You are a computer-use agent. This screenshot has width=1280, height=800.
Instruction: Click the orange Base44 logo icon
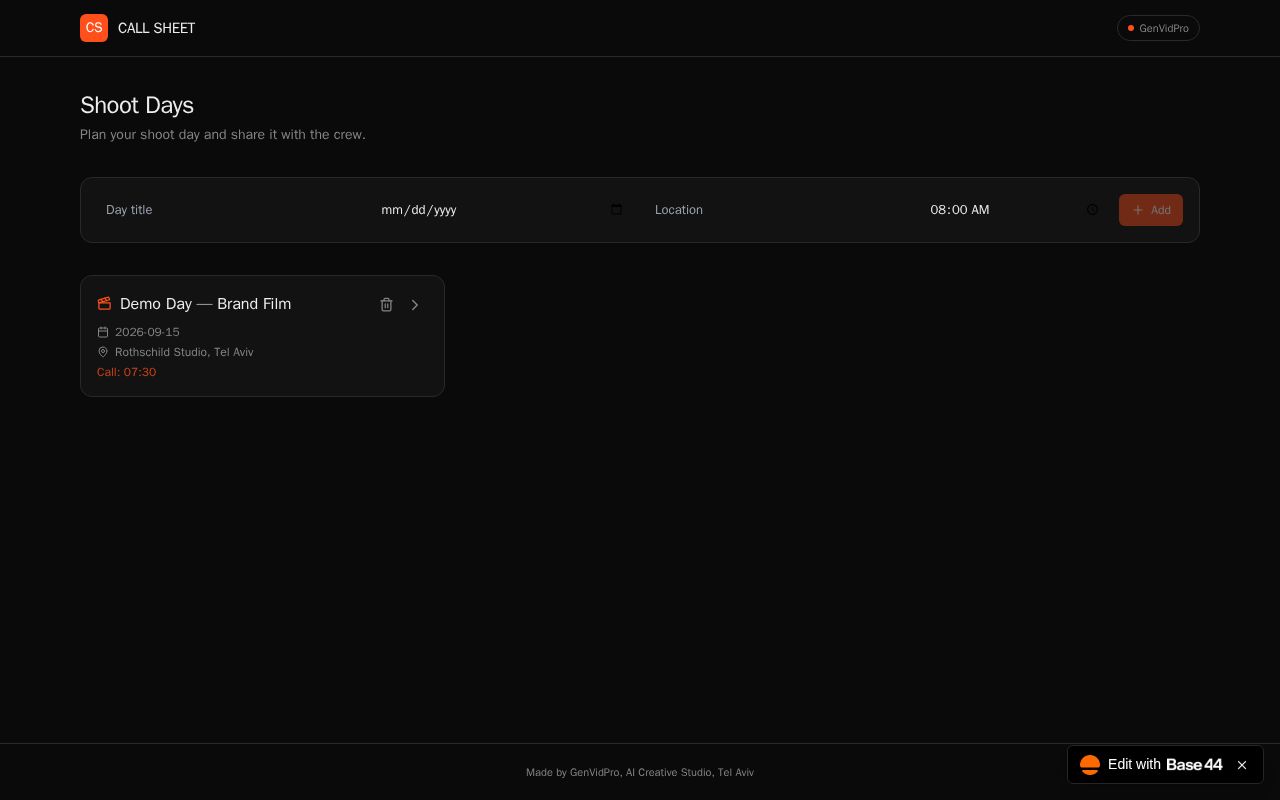[1090, 765]
